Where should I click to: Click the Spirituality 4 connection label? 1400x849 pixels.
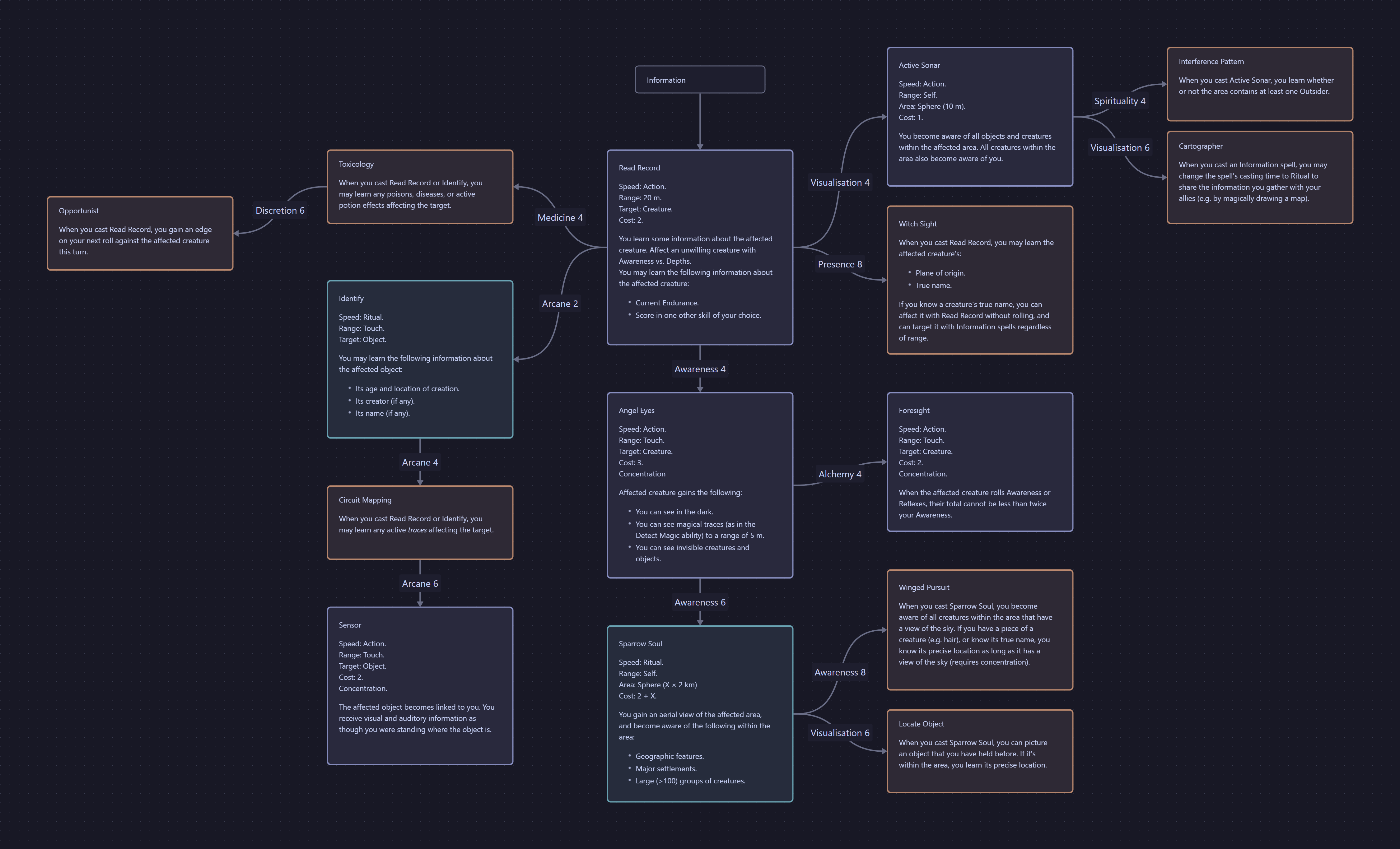tap(1120, 100)
